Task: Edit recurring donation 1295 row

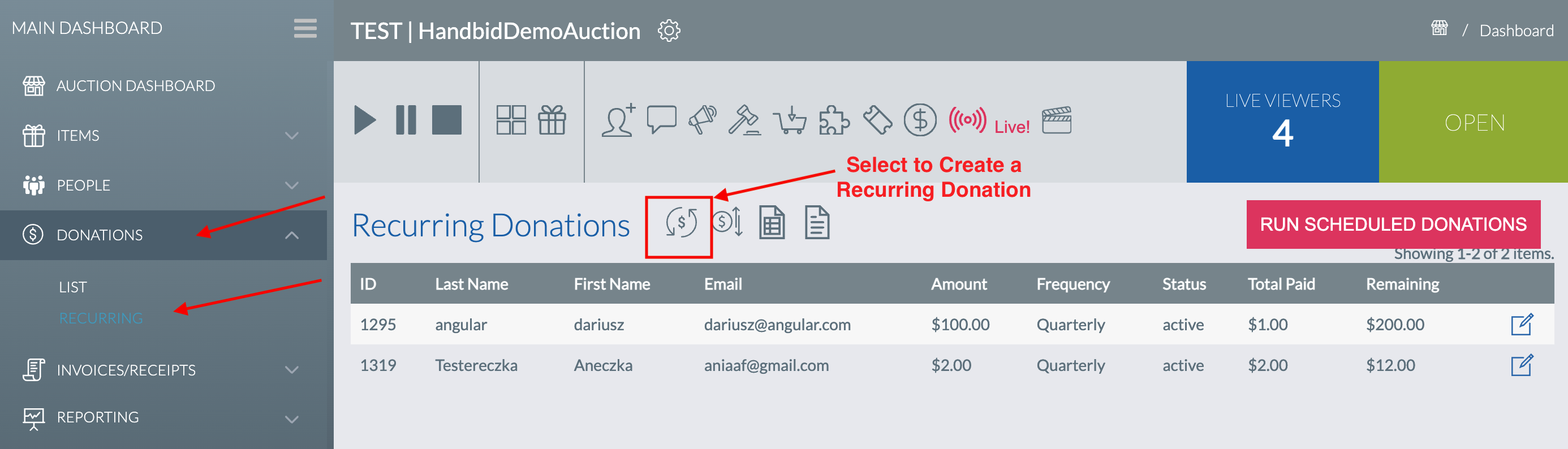Action: (x=1522, y=324)
